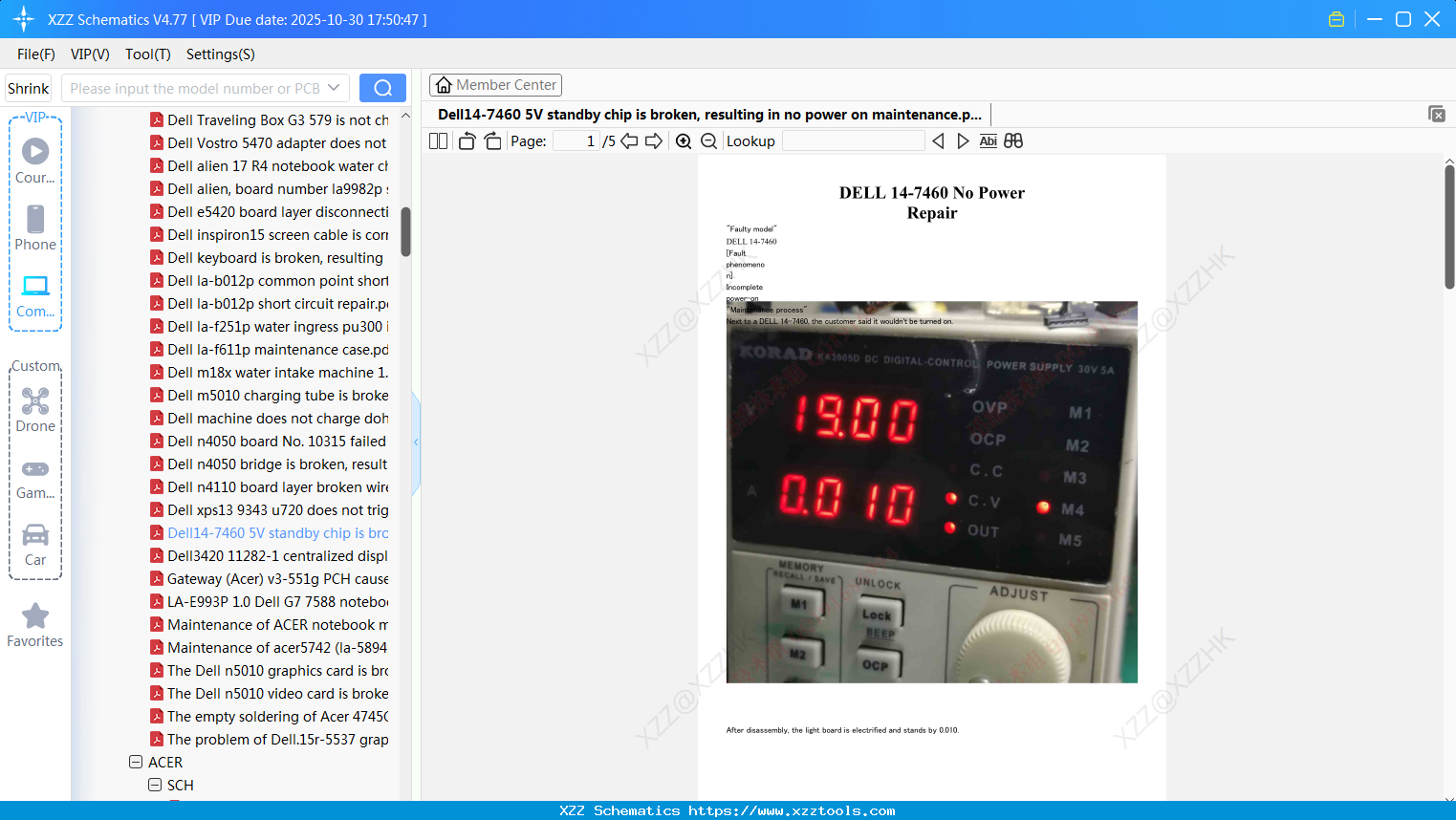
Task: Click the blue search button
Action: (x=382, y=88)
